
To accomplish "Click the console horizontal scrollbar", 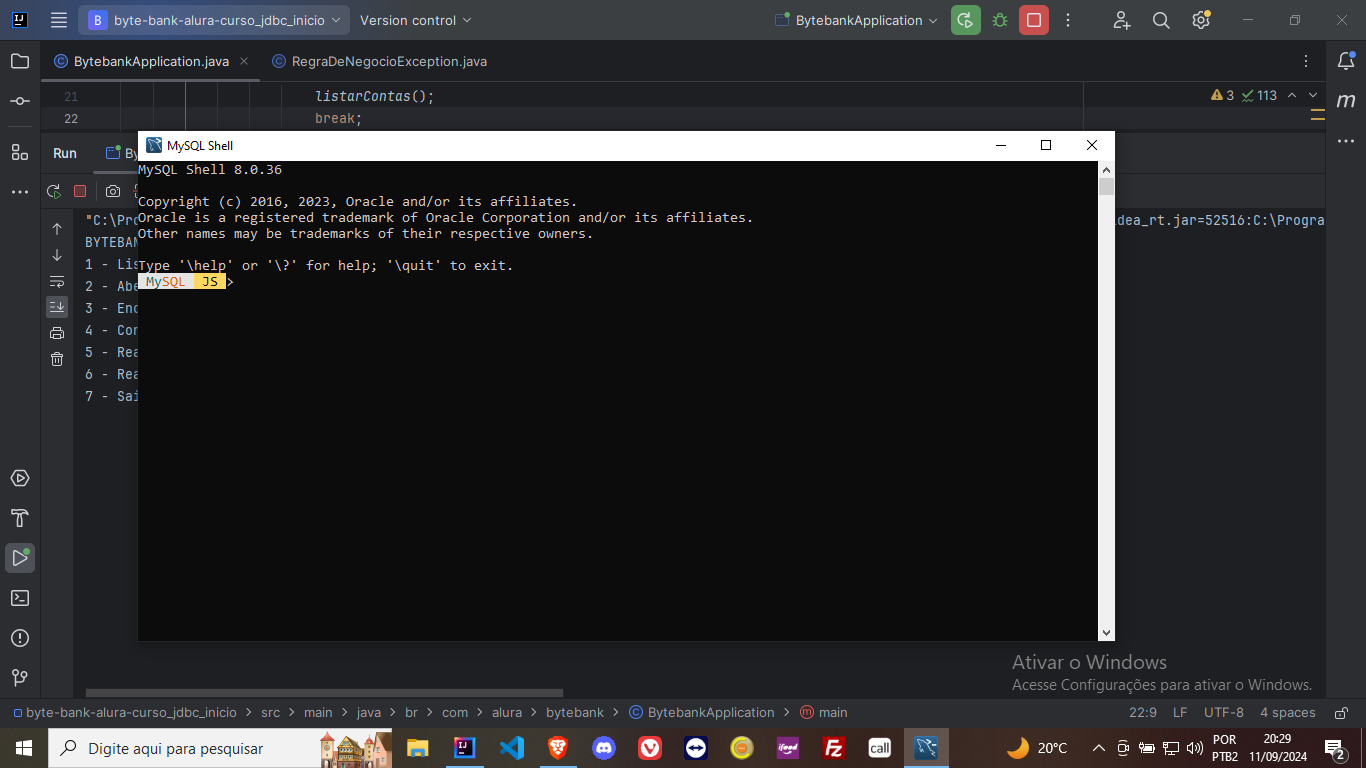I will pos(324,692).
